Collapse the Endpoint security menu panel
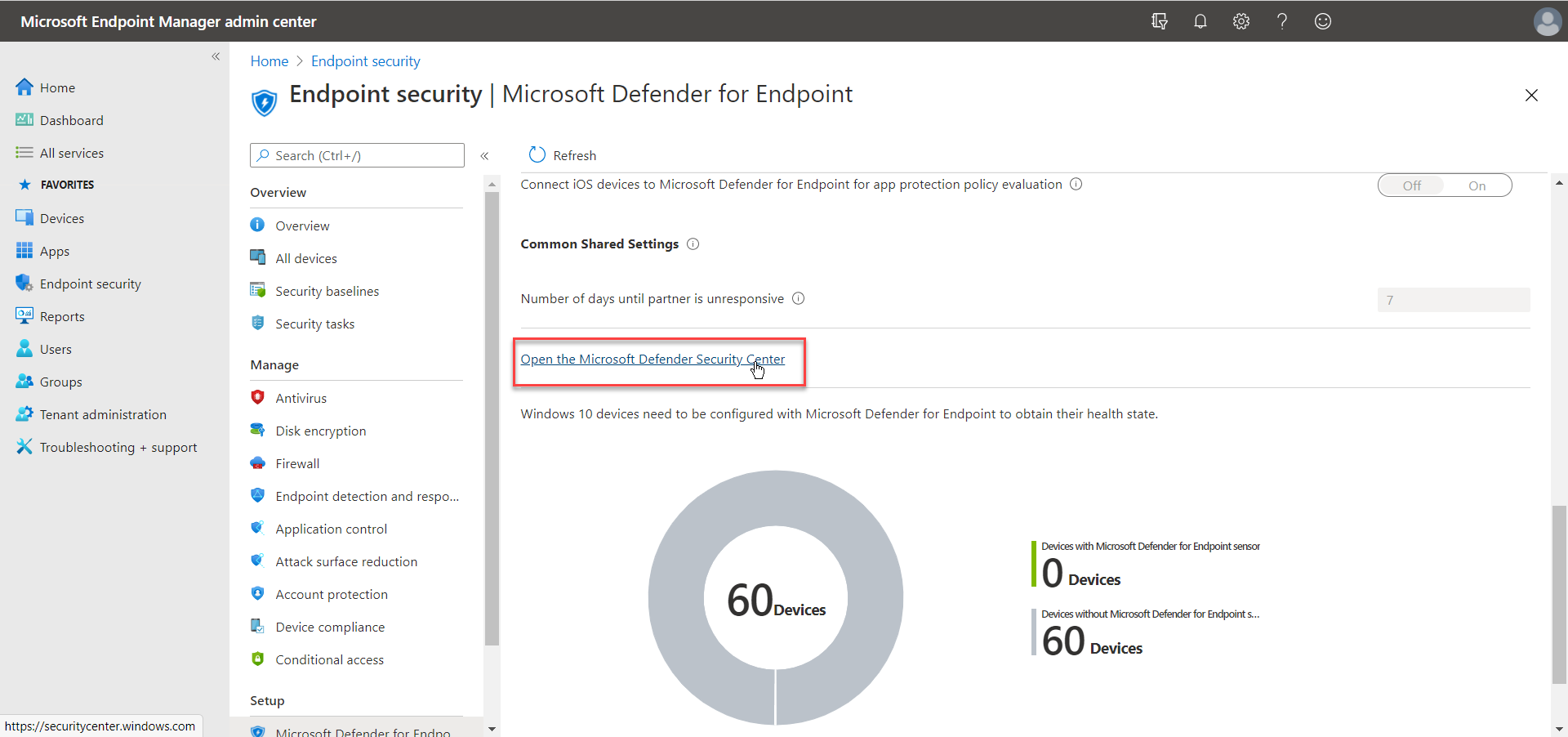 click(484, 155)
